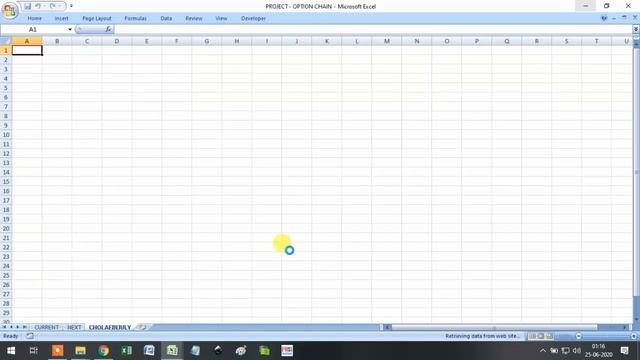Select column D header
Screen dimensions: 640x360
tap(117, 41)
